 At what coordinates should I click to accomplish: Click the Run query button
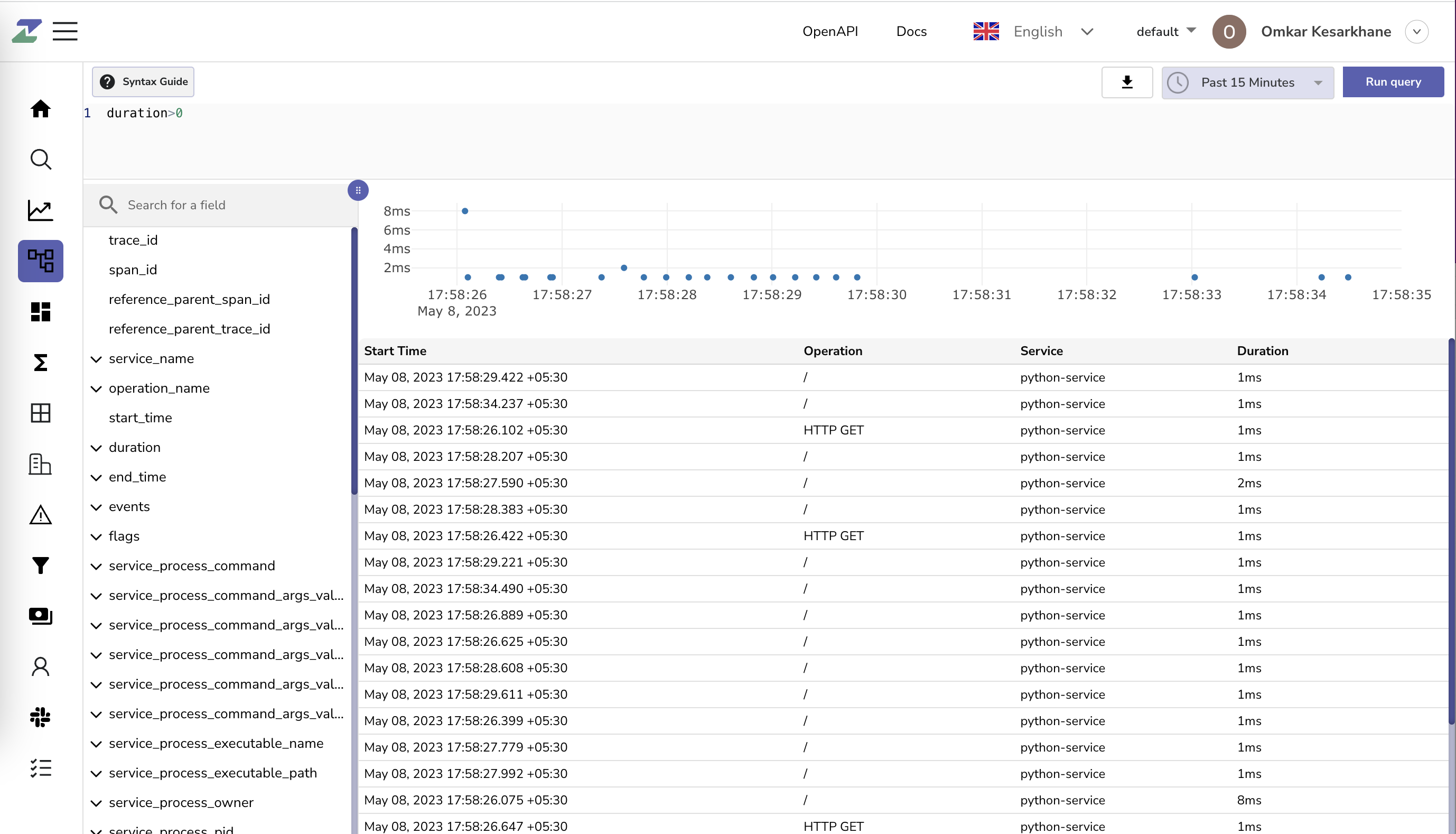coord(1393,82)
